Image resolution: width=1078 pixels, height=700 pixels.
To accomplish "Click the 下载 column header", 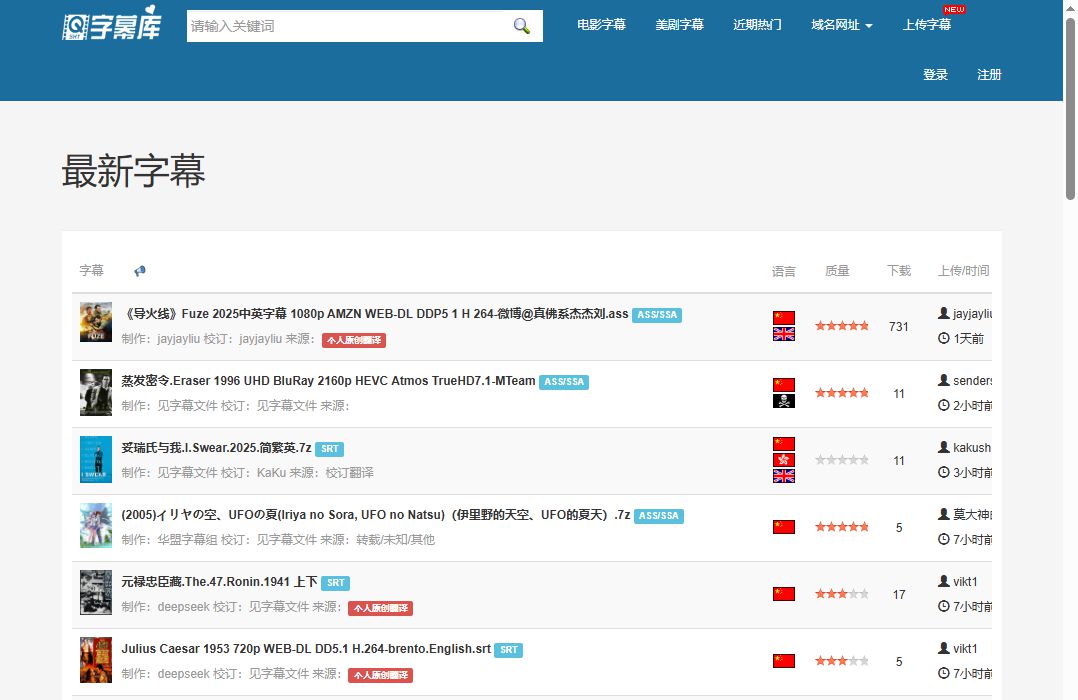I will click(899, 271).
